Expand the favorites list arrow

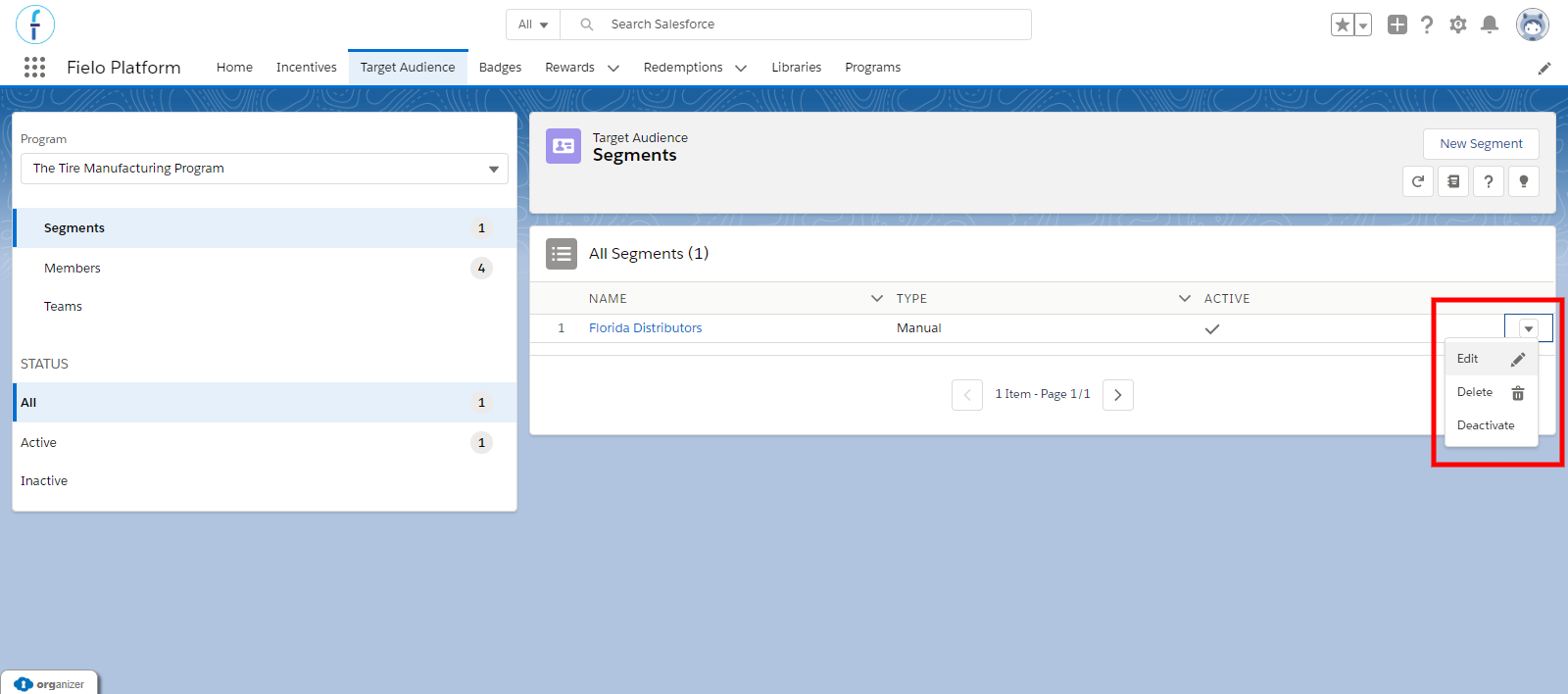click(x=1362, y=25)
